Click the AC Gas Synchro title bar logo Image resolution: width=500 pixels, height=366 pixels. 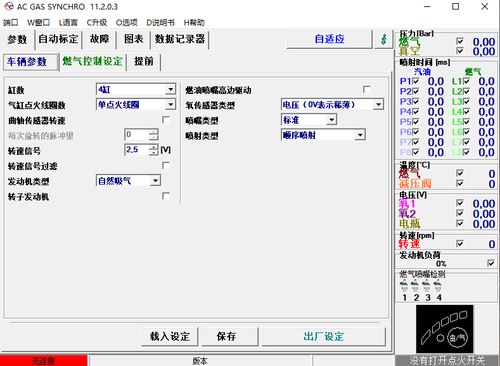(x=9, y=6)
